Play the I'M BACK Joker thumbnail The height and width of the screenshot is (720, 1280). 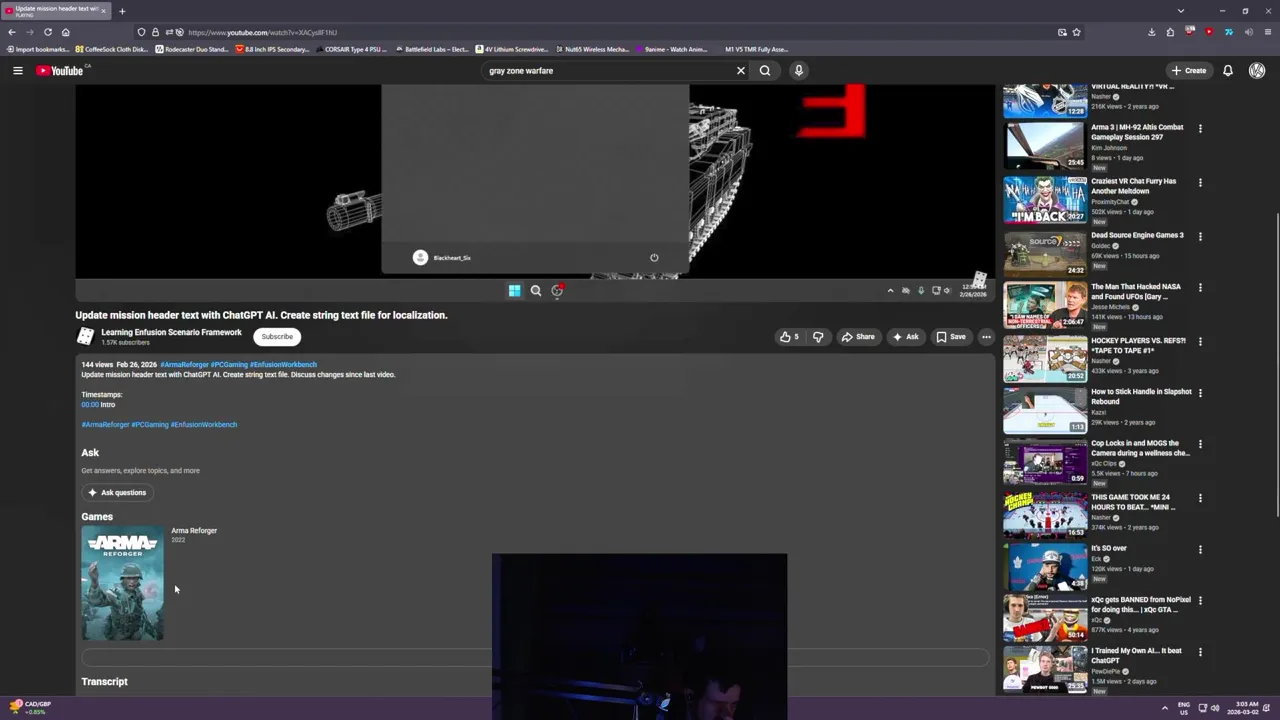click(x=1045, y=199)
